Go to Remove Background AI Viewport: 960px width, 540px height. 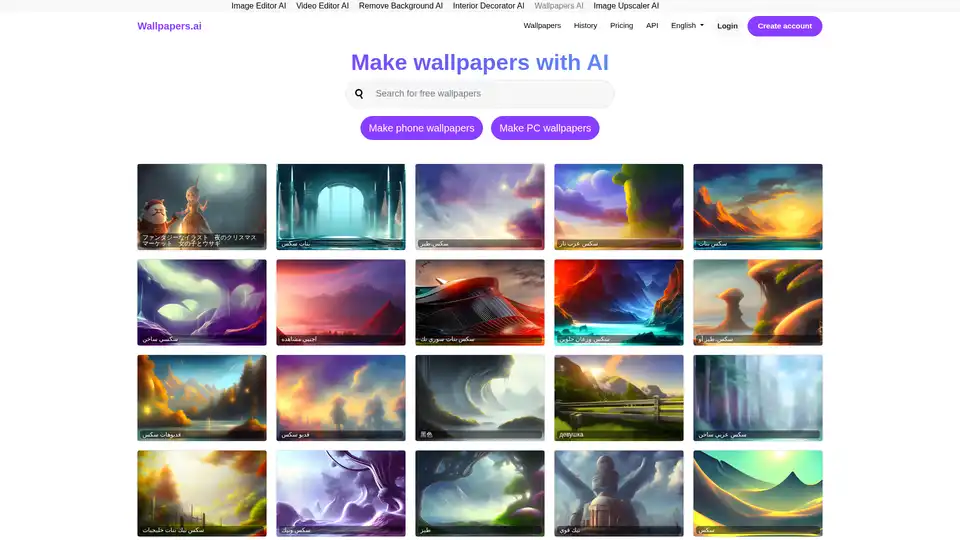pos(400,6)
